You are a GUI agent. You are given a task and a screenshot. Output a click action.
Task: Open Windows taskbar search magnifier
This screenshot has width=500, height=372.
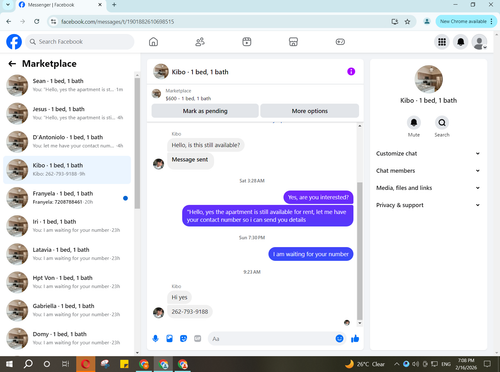coord(28,364)
